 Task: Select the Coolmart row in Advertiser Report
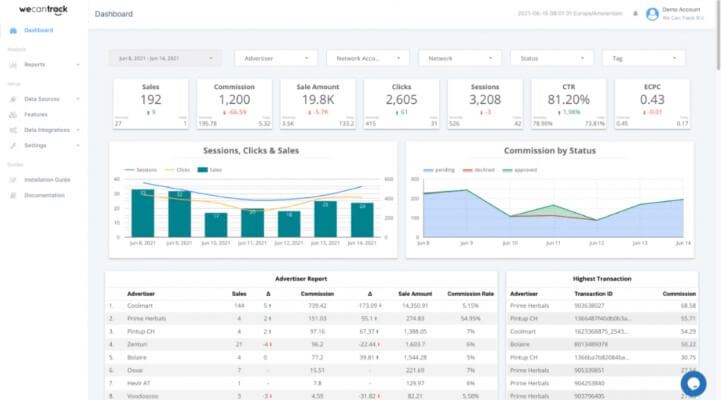301,306
